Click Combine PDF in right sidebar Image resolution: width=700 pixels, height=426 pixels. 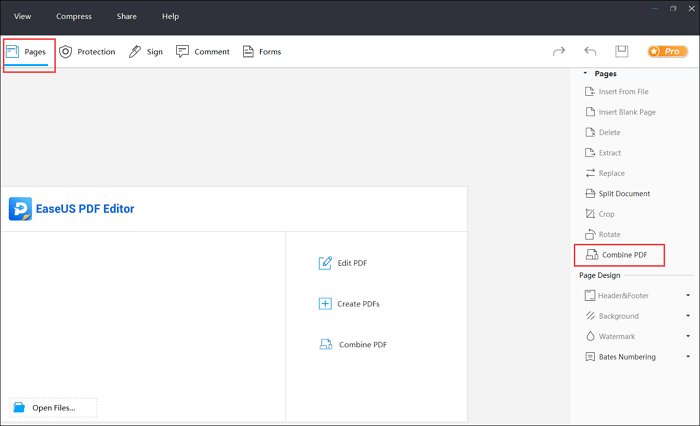point(619,255)
